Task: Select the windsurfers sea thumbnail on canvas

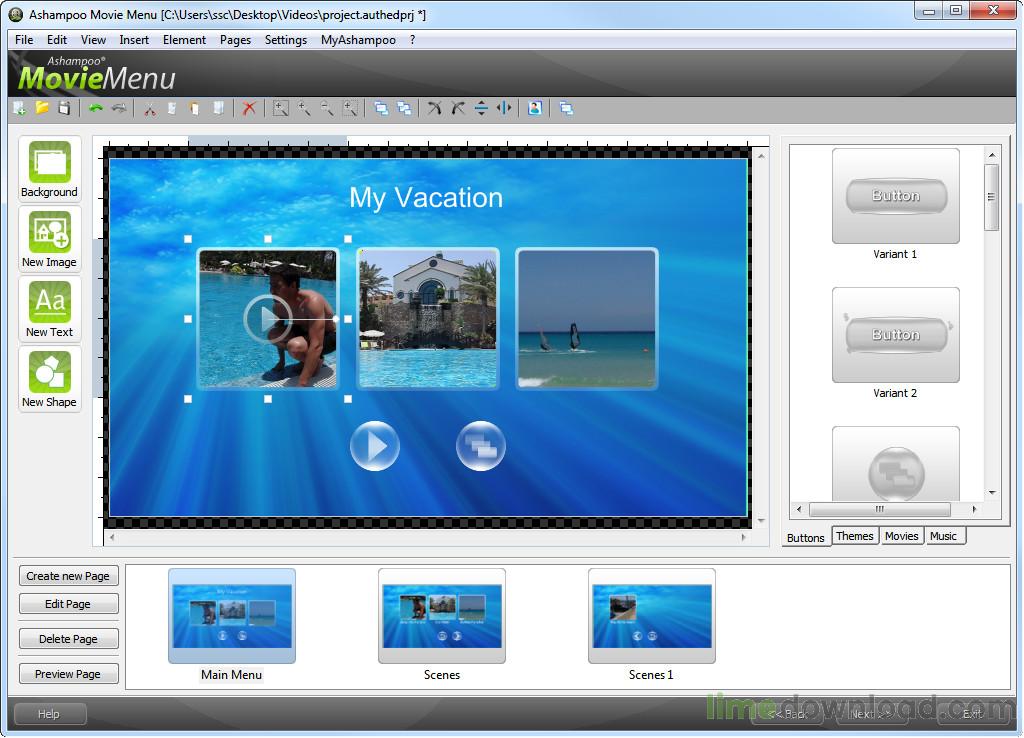Action: [x=586, y=319]
